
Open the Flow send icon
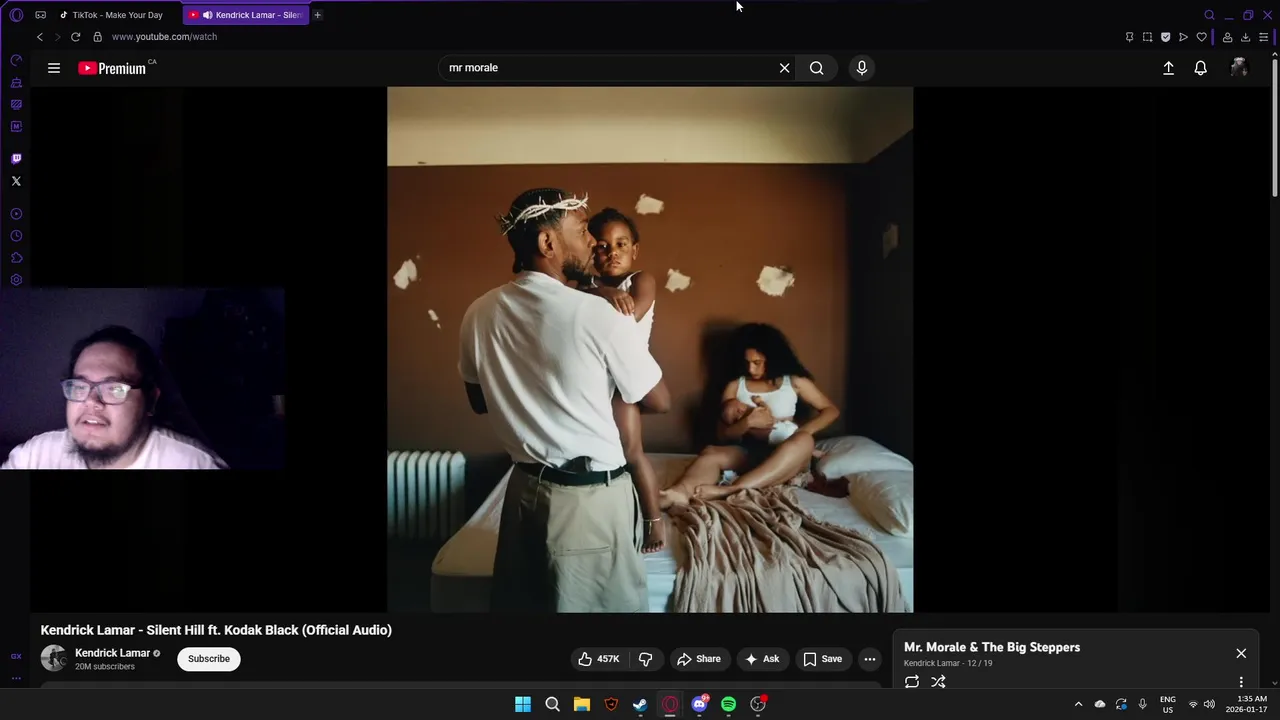coord(1183,37)
